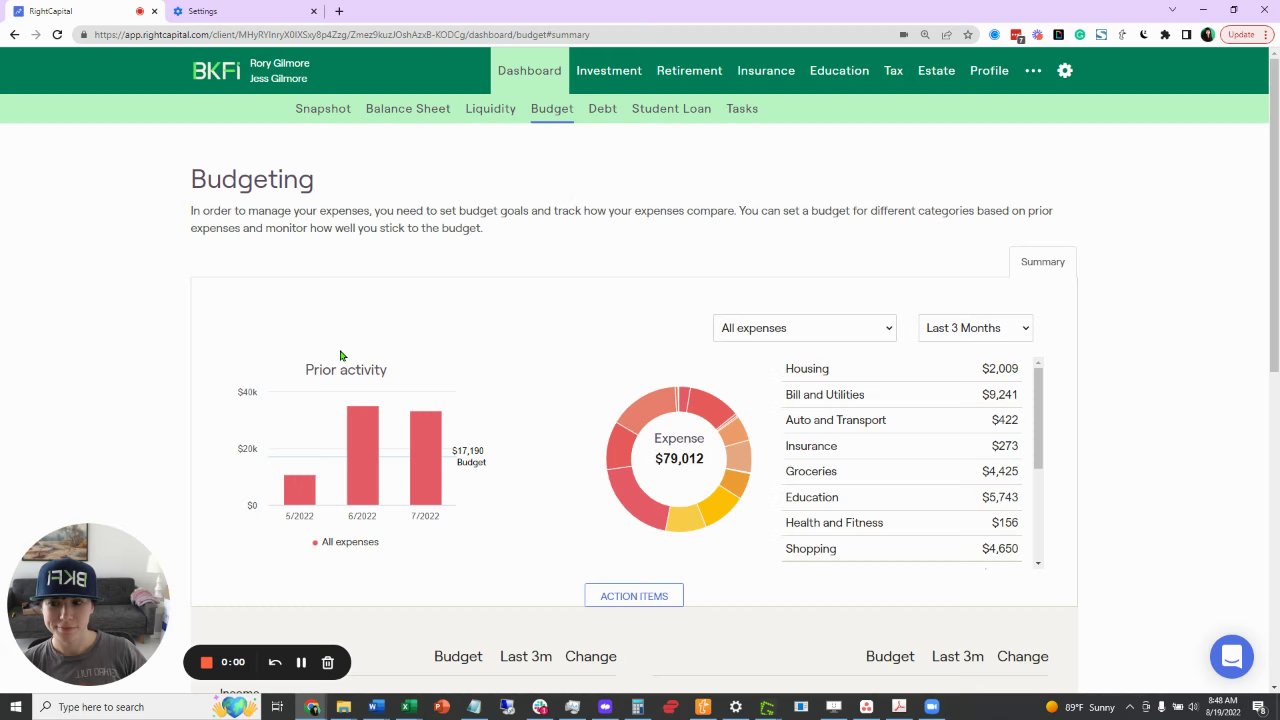Delete the recording with the trash icon
Viewport: 1280px width, 720px height.
pos(327,662)
